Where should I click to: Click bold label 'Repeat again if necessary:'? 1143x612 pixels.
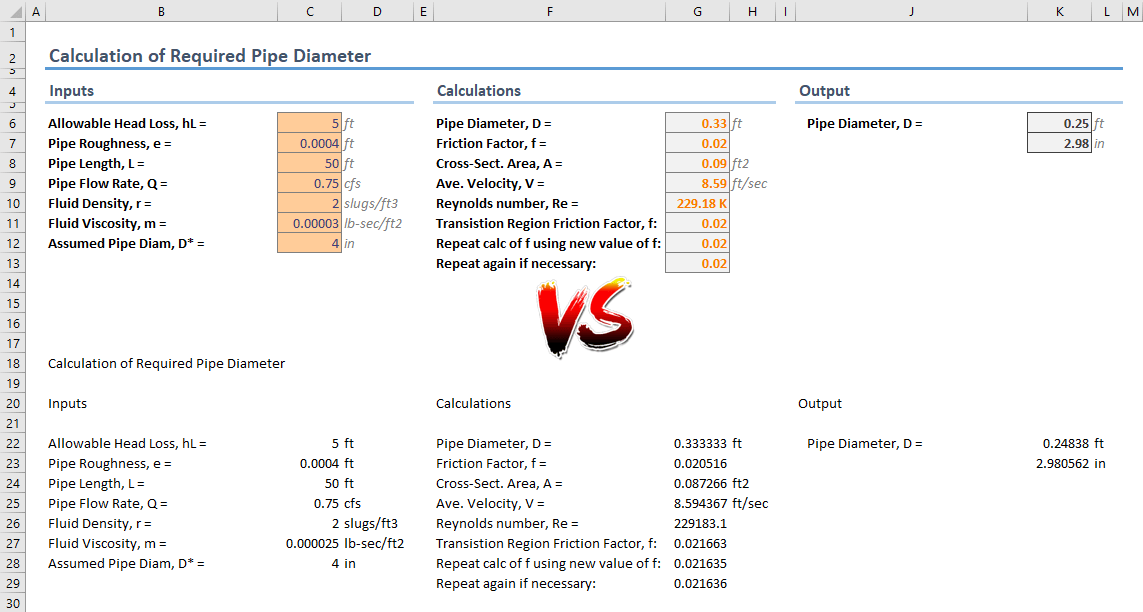(516, 264)
